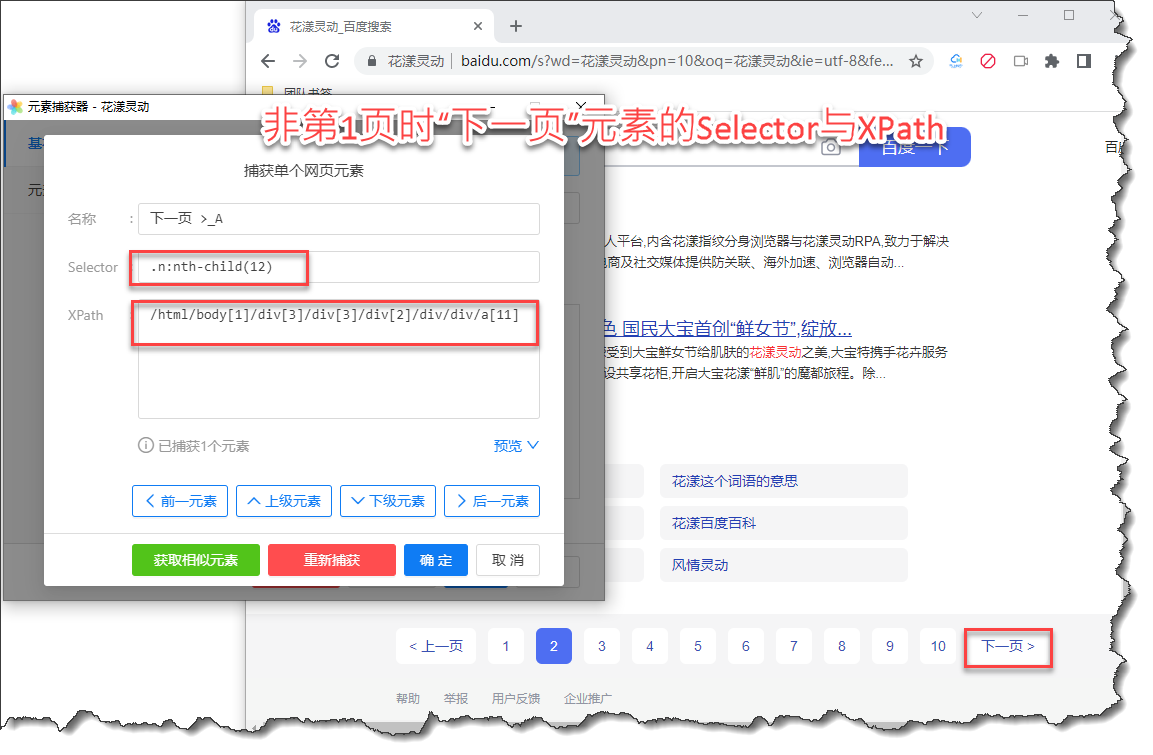Click the 已捕获1个元素 info icon

pos(146,446)
